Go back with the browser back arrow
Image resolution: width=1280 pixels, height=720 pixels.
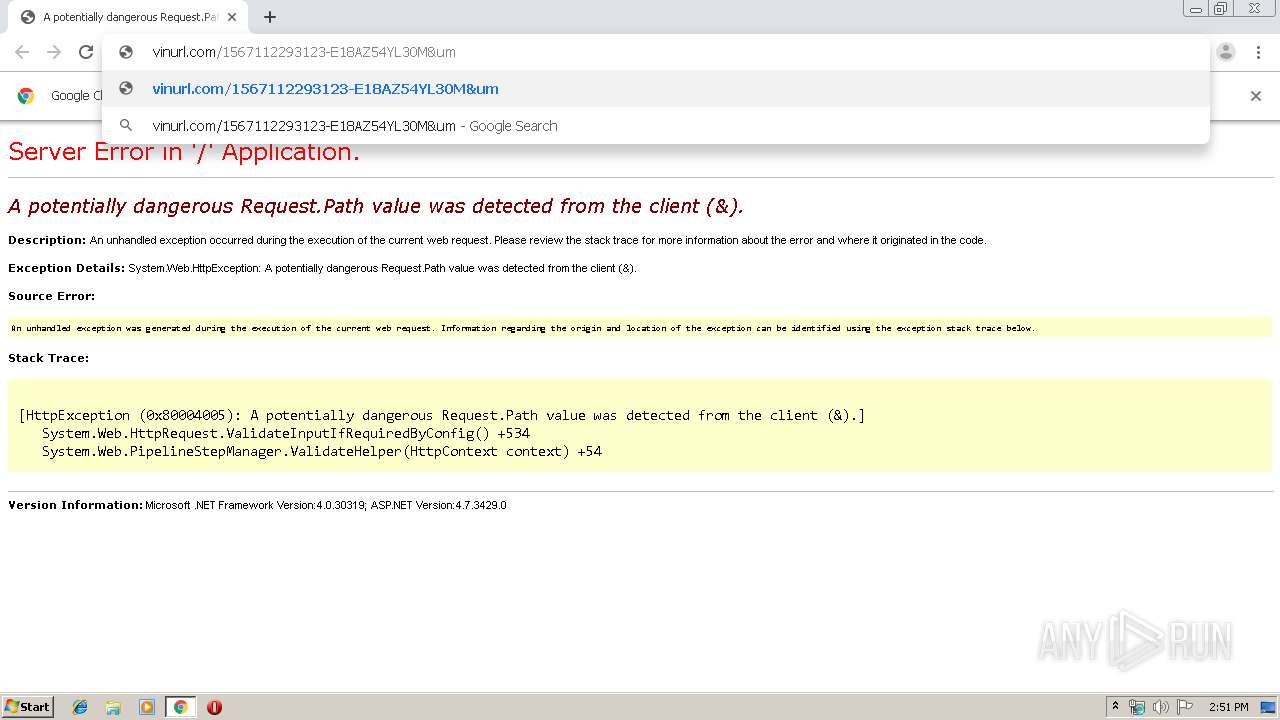(22, 52)
